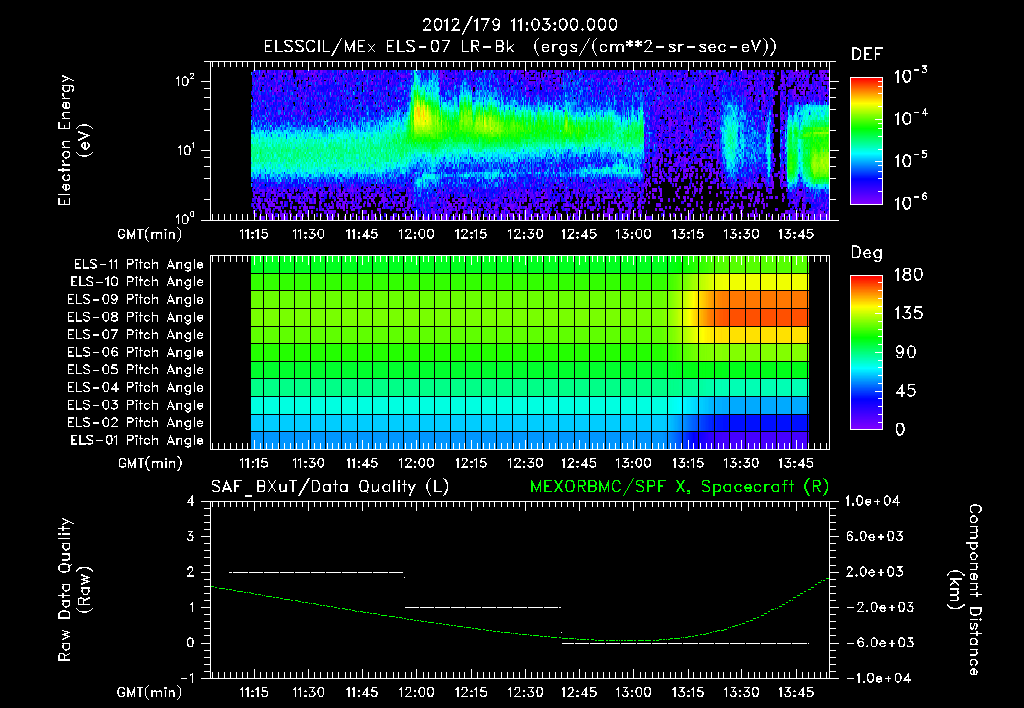Screen dimensions: 1024x708
Task: Click the Electron Energy (eV) axis label
Action: pyautogui.click(x=74, y=140)
